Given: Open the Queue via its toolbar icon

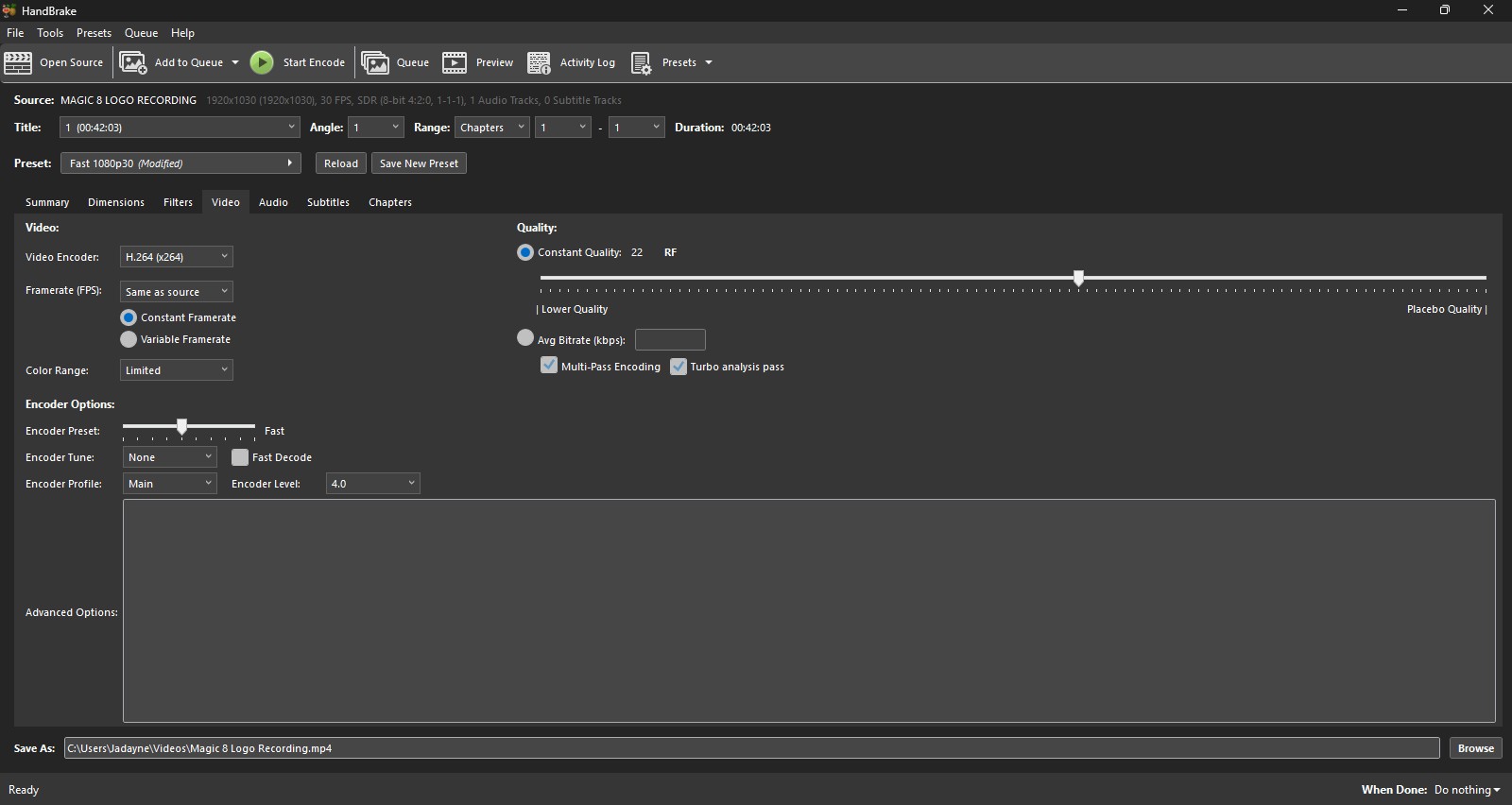Looking at the screenshot, I should coord(375,62).
